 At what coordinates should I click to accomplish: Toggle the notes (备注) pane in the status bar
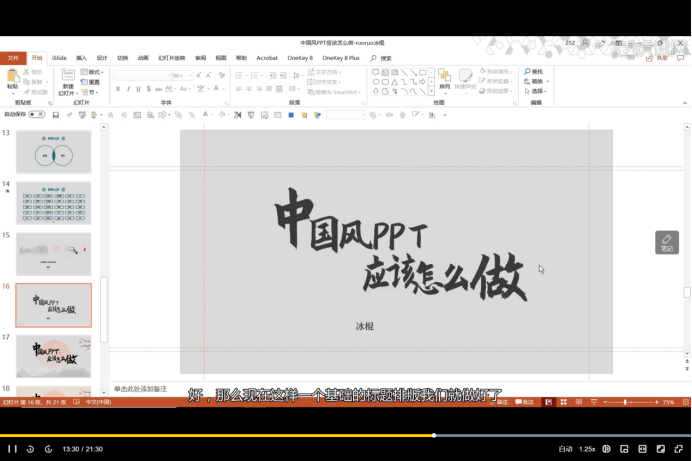(499, 402)
